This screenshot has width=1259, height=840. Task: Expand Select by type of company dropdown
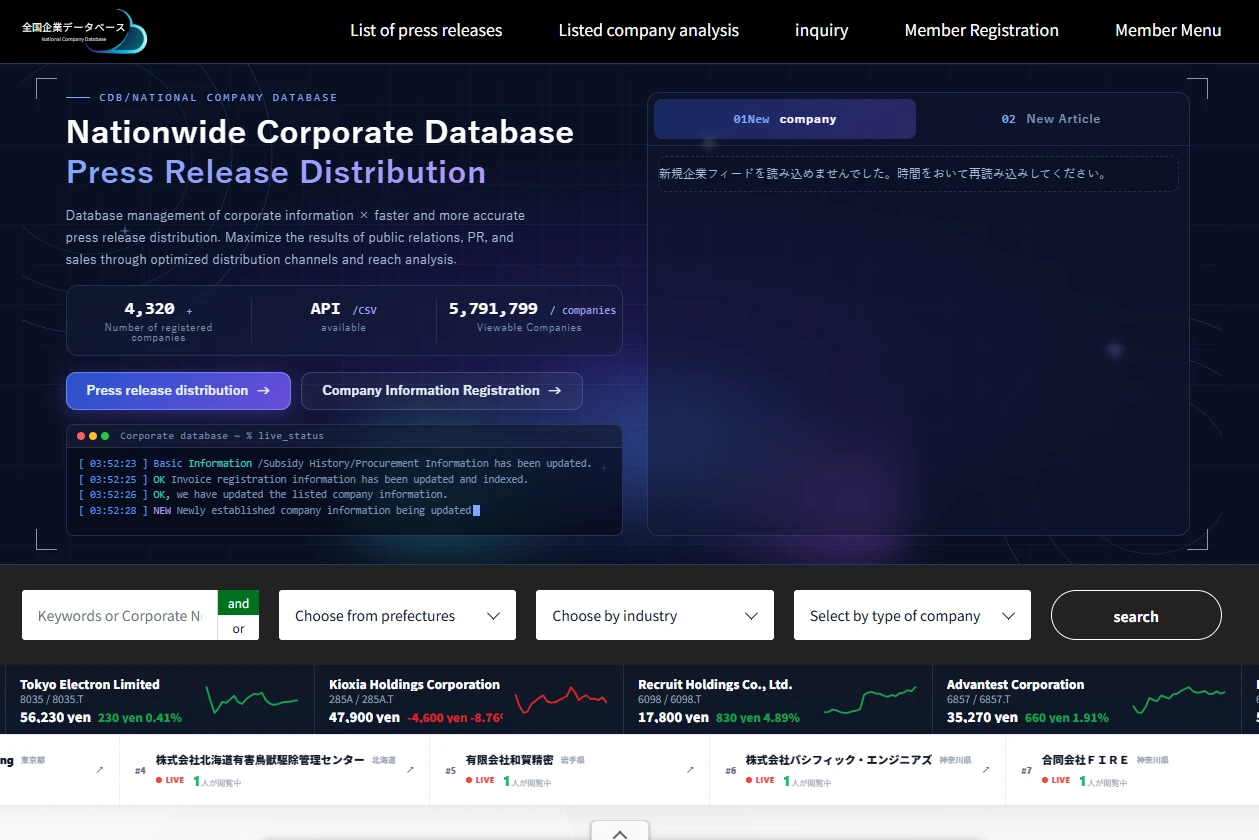tap(912, 615)
